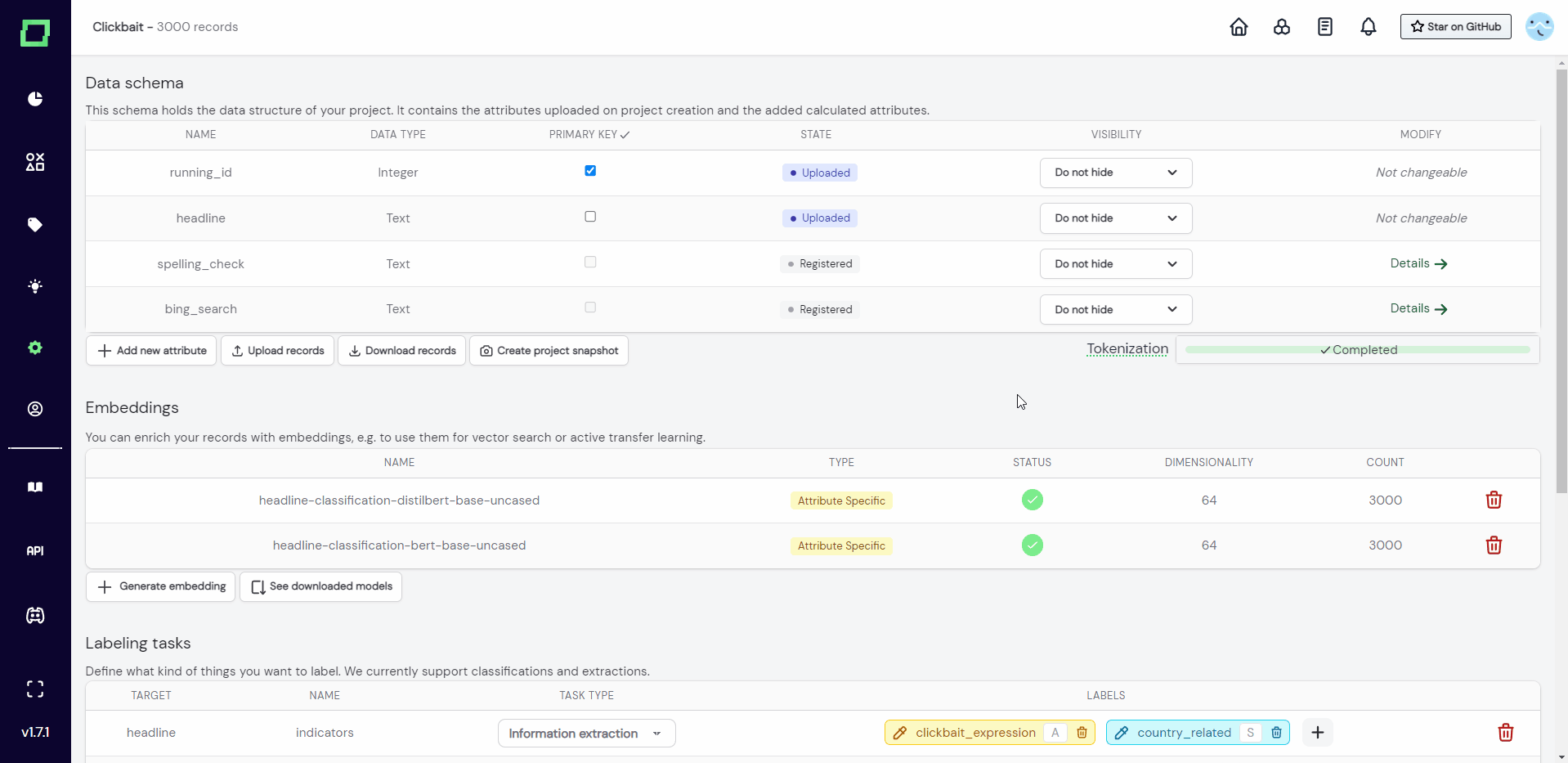Viewport: 1568px width, 763px height.
Task: Delete the clickbait_expression label
Action: tap(1082, 733)
